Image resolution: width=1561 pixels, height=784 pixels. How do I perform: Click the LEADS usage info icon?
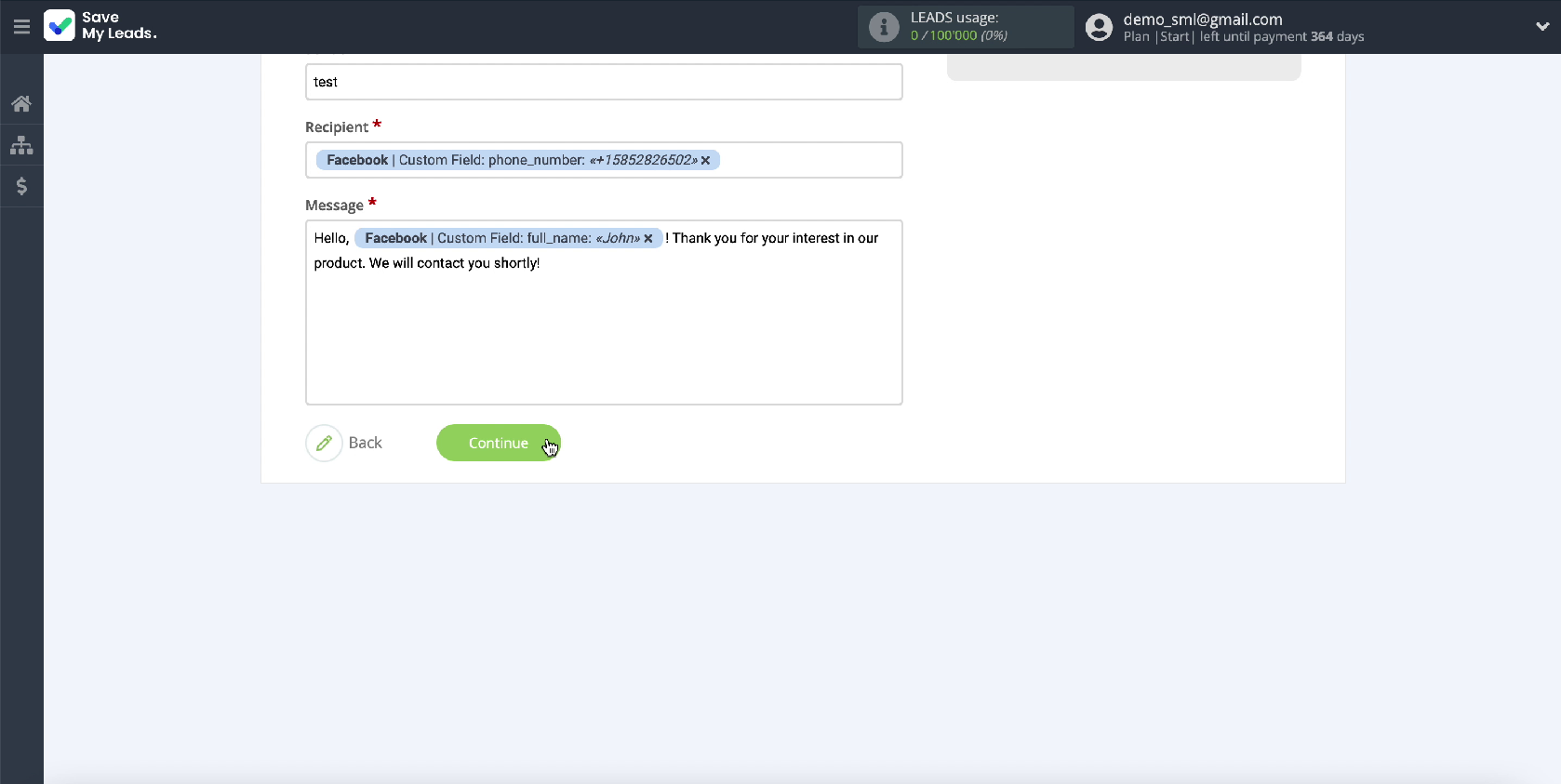884,27
